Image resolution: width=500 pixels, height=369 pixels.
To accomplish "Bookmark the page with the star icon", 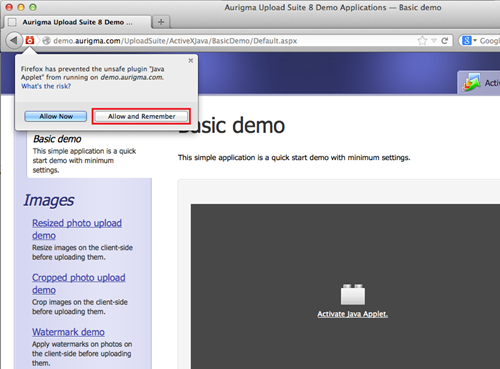I will 422,41.
